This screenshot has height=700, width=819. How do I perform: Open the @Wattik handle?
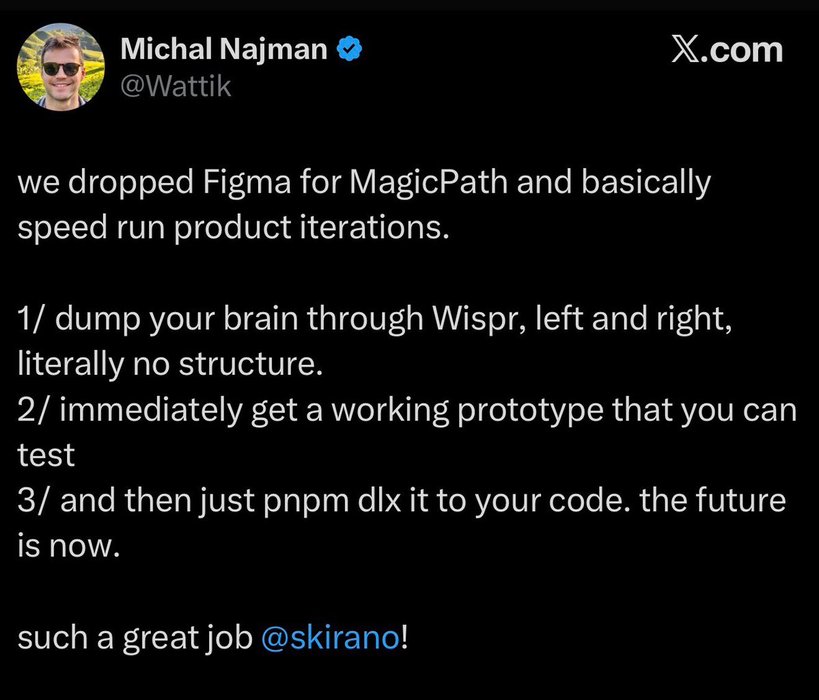175,86
